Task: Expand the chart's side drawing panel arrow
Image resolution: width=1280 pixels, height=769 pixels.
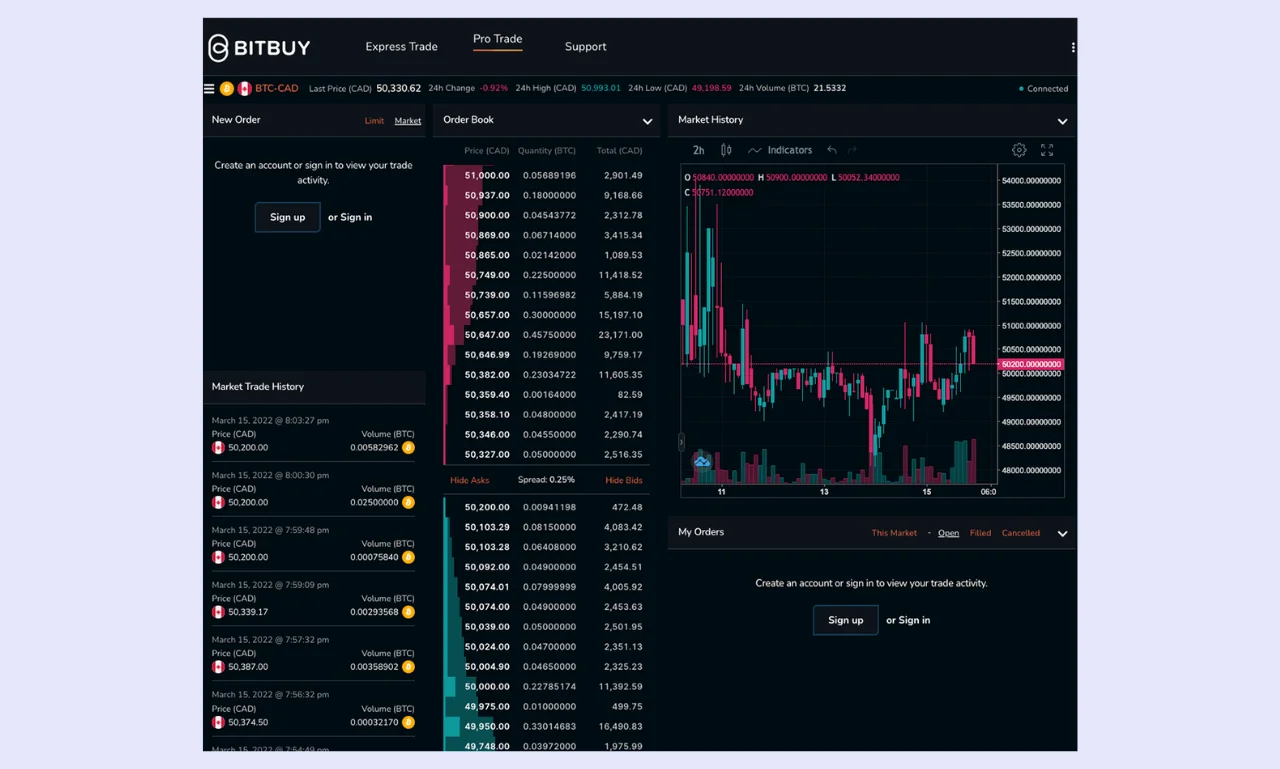Action: 681,441
